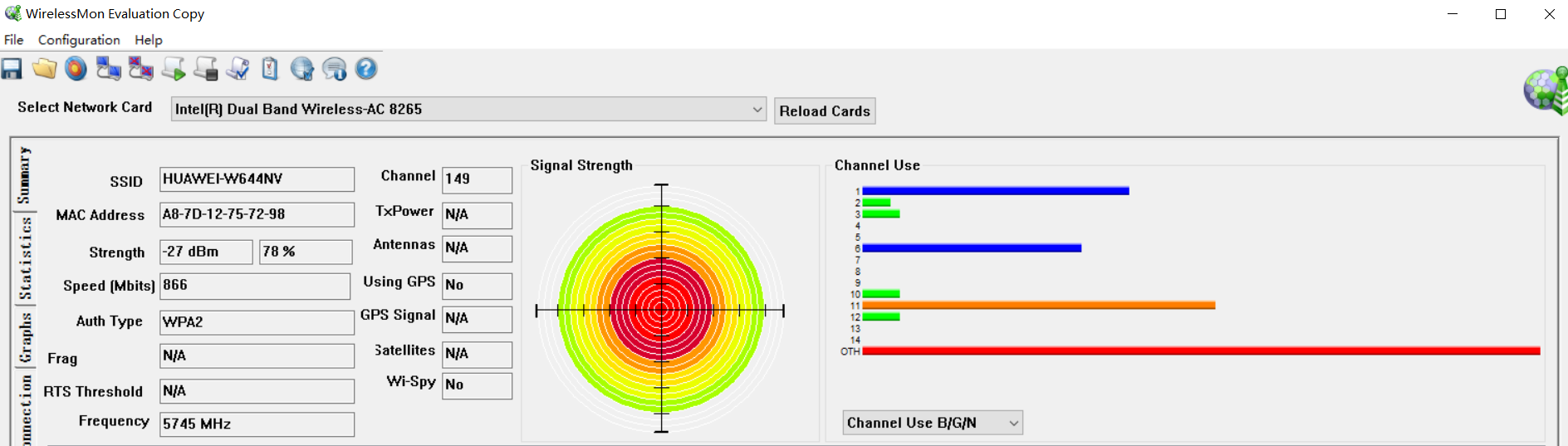This screenshot has width=1568, height=446.
Task: Click the Strength field showing -27 dBm
Action: (x=206, y=252)
